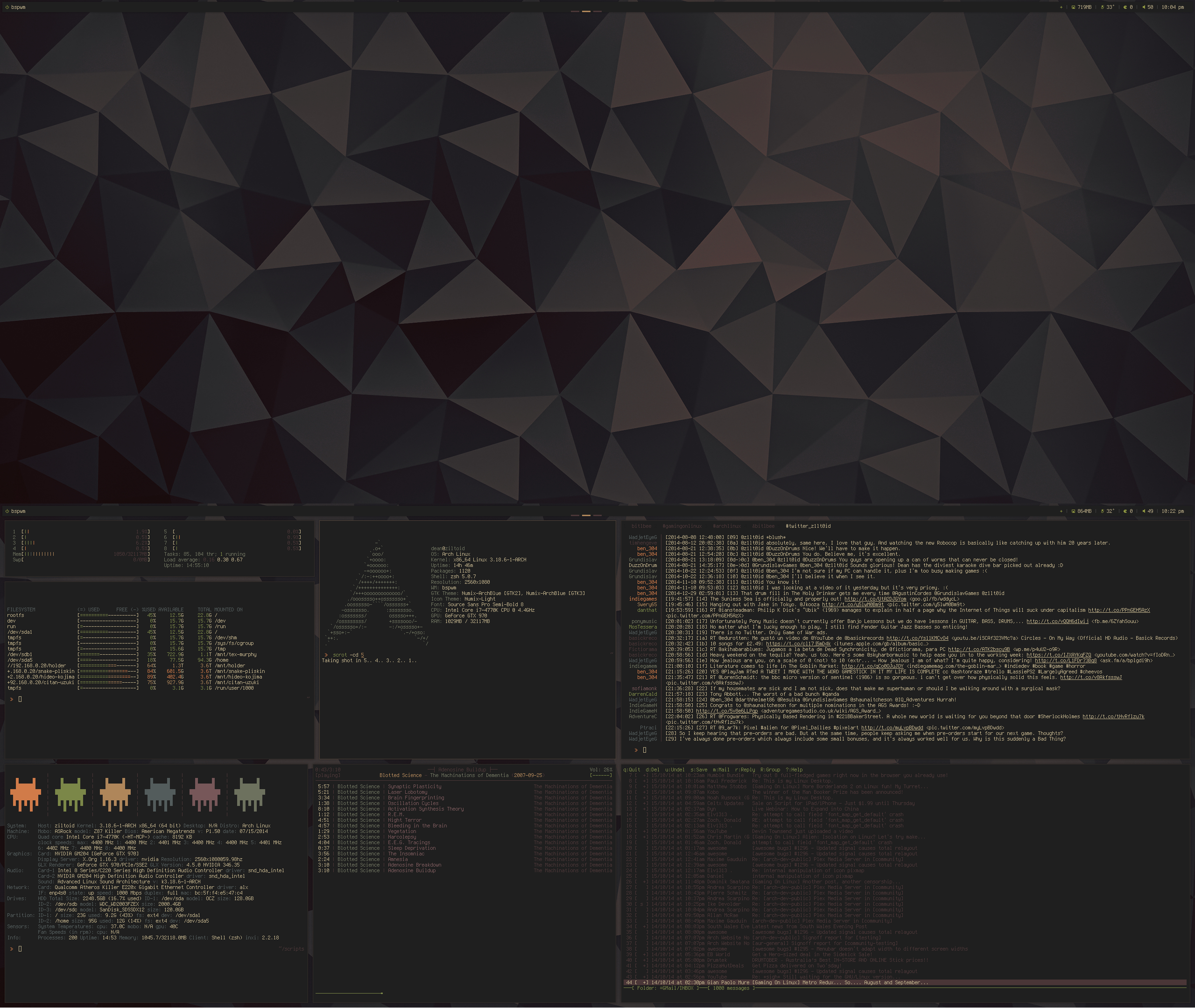Open the https://t.co/cl17j5mD4k link
The height and width of the screenshot is (1008, 1195).
point(798,644)
